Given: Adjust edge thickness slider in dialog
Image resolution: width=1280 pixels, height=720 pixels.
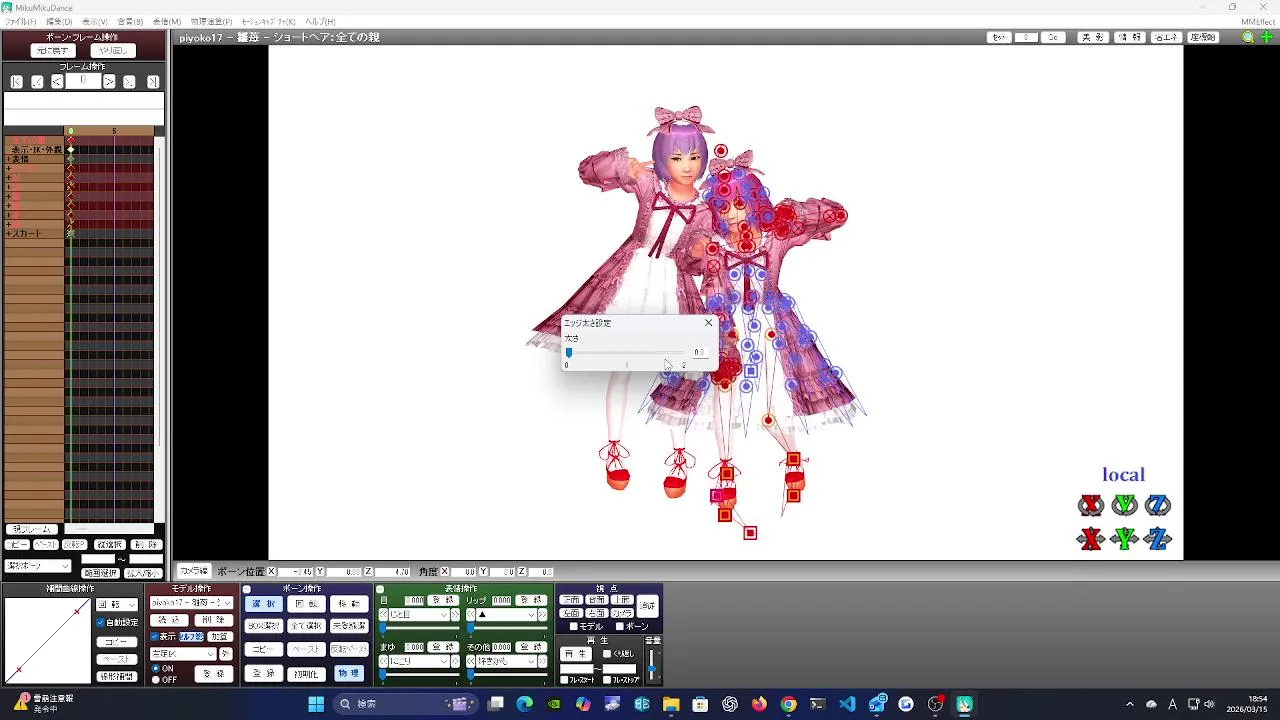Looking at the screenshot, I should [x=626, y=352].
